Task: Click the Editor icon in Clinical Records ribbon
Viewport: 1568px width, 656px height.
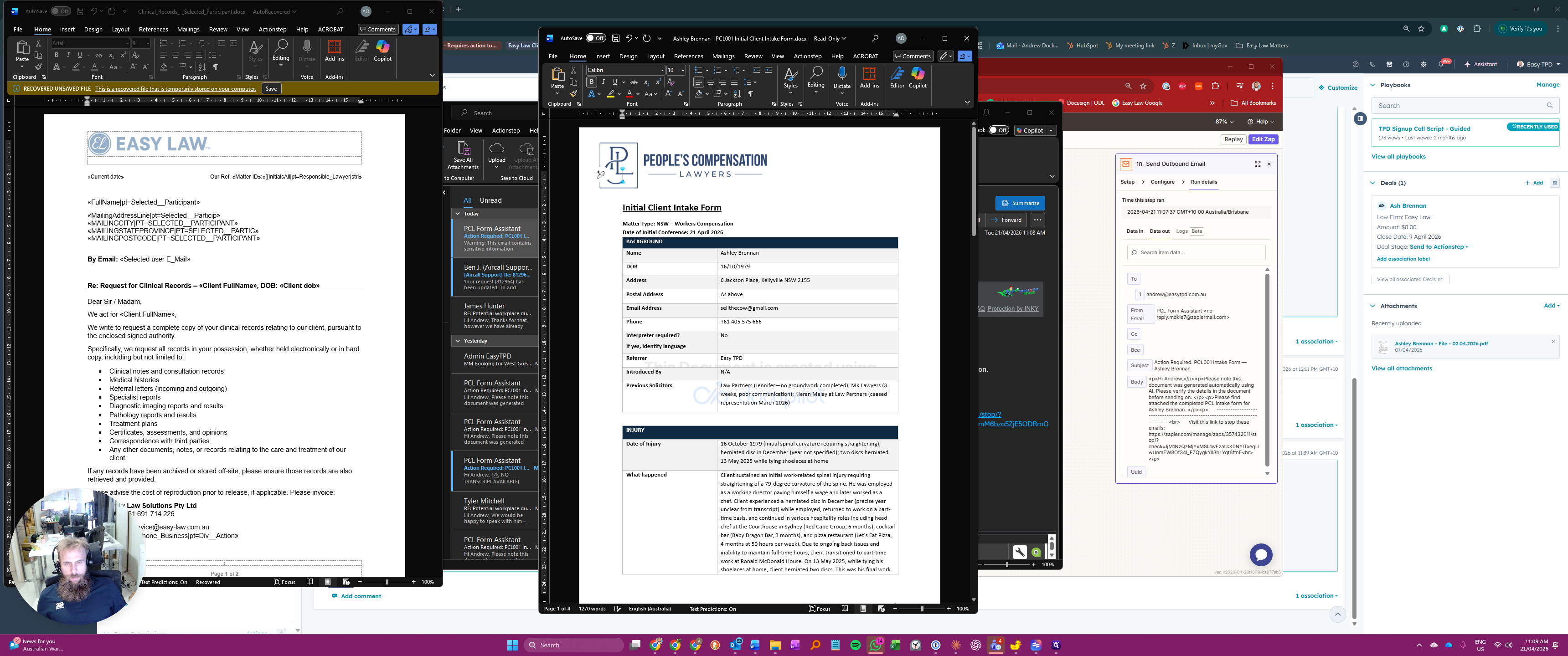Action: [362, 50]
